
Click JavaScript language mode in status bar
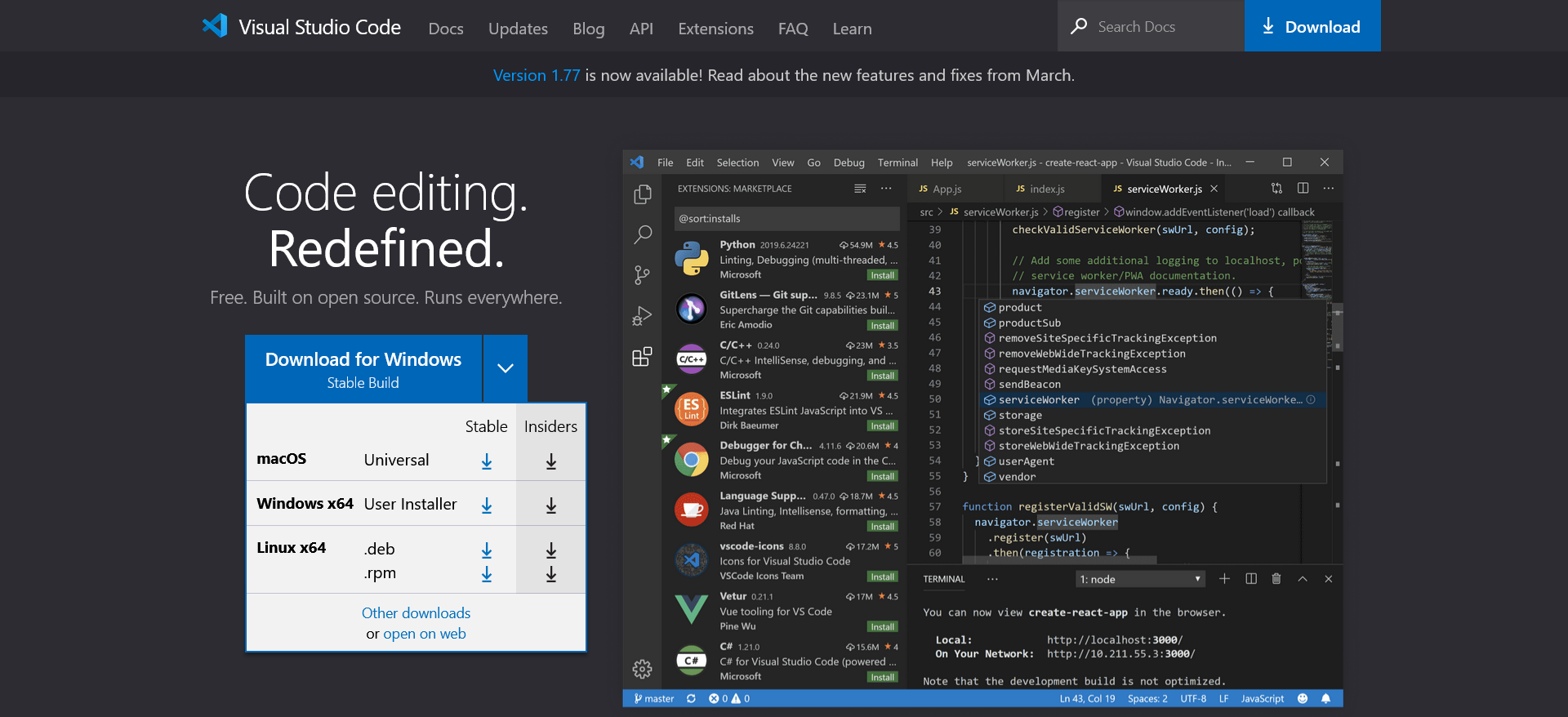[1263, 698]
